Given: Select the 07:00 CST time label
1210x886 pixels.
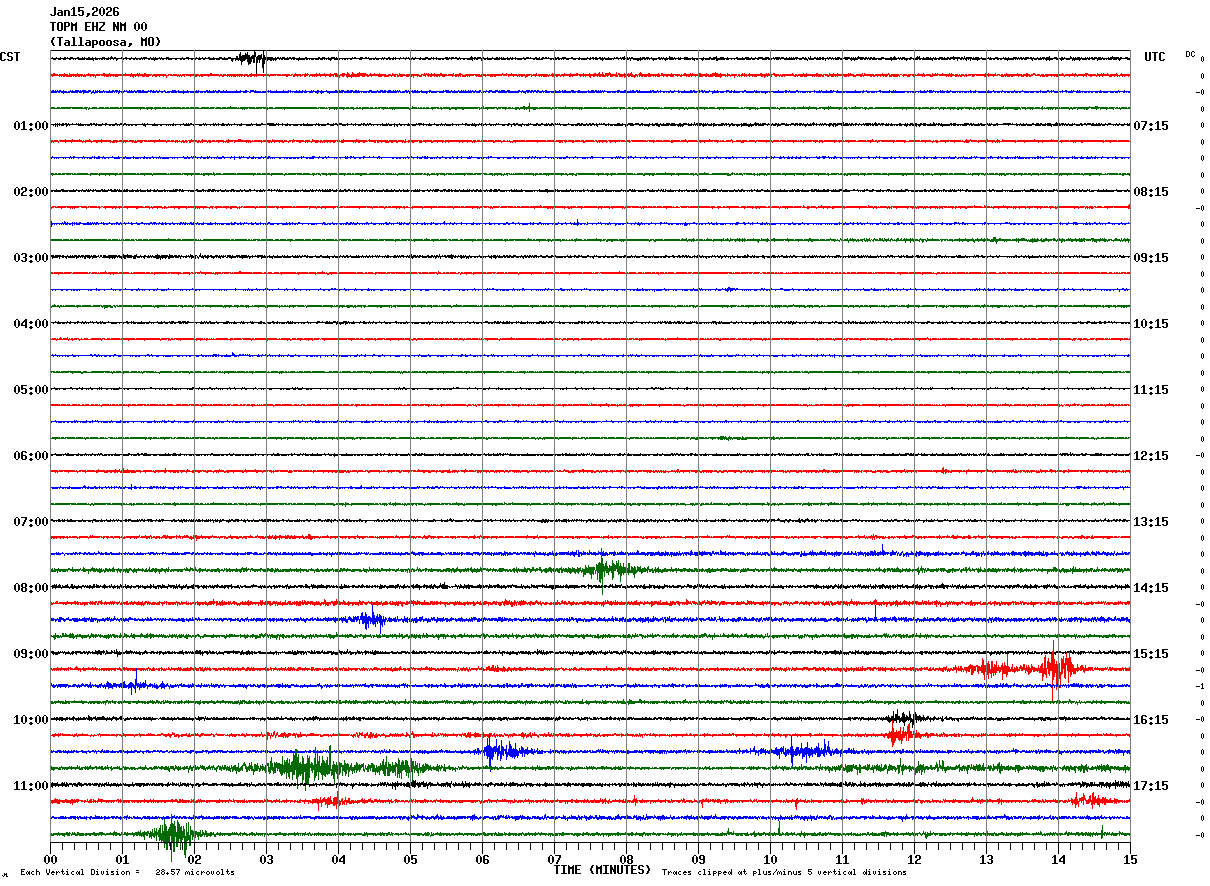Looking at the screenshot, I should tap(31, 522).
